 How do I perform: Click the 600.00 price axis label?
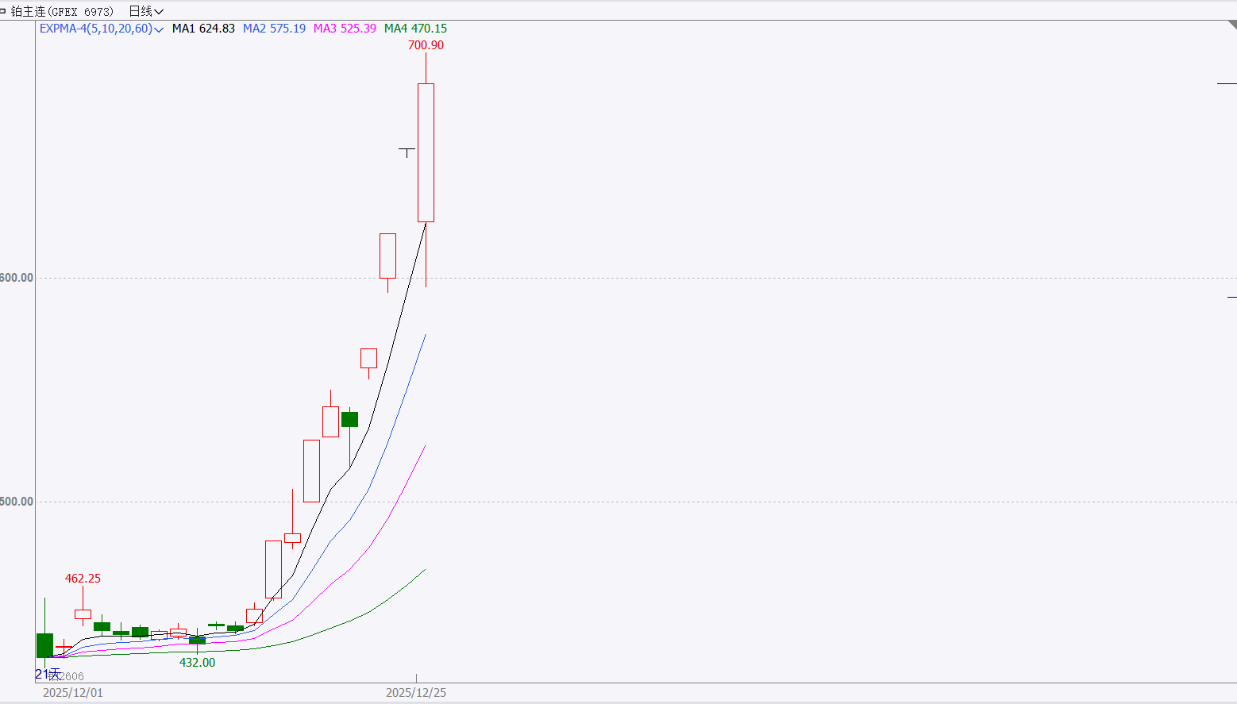[x=17, y=278]
